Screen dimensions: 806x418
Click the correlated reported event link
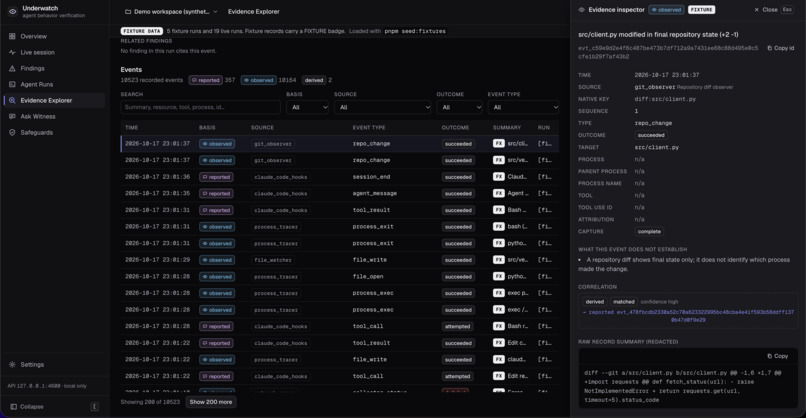(688, 316)
